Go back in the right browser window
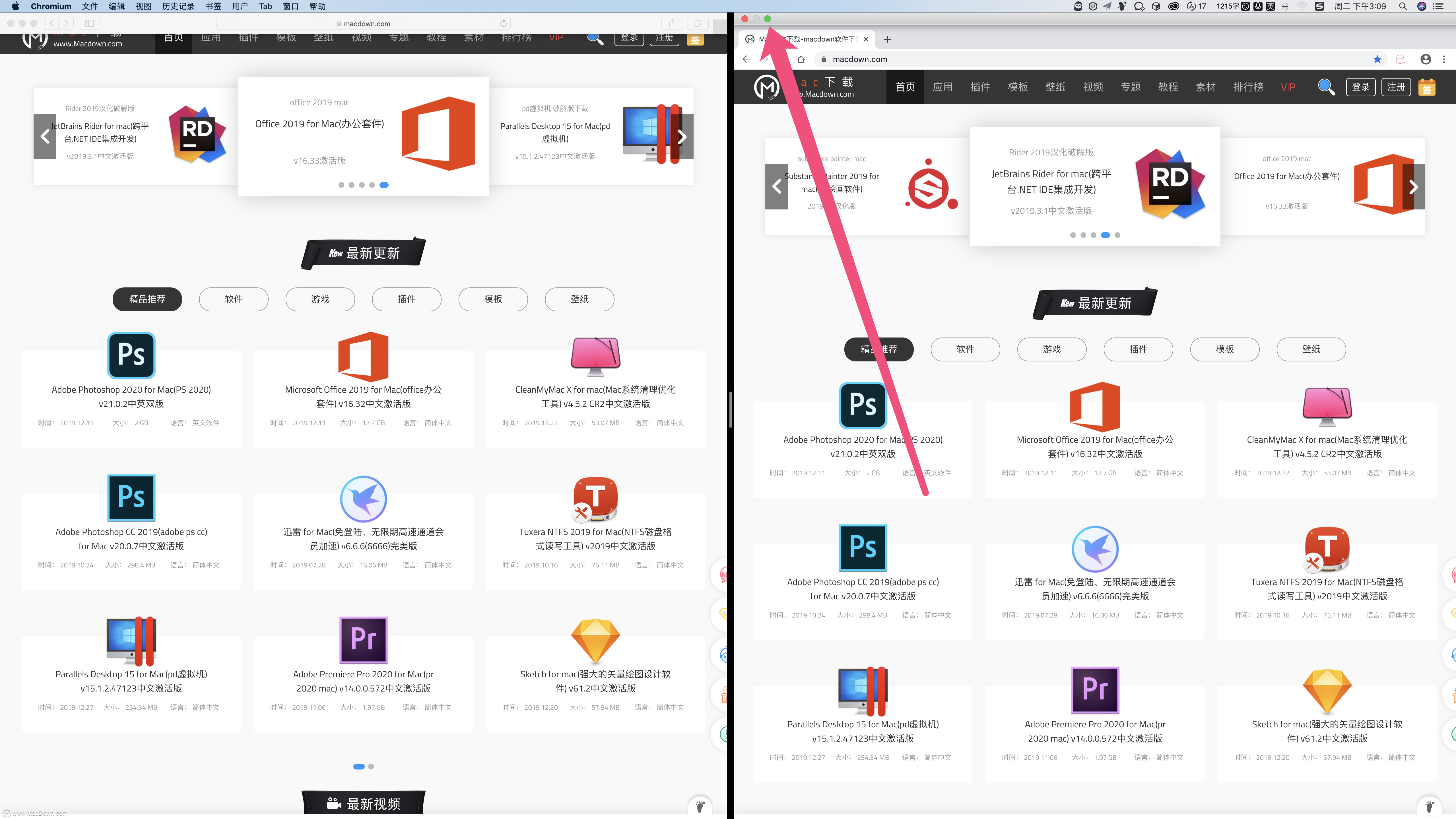The image size is (1456, 819). 746,59
